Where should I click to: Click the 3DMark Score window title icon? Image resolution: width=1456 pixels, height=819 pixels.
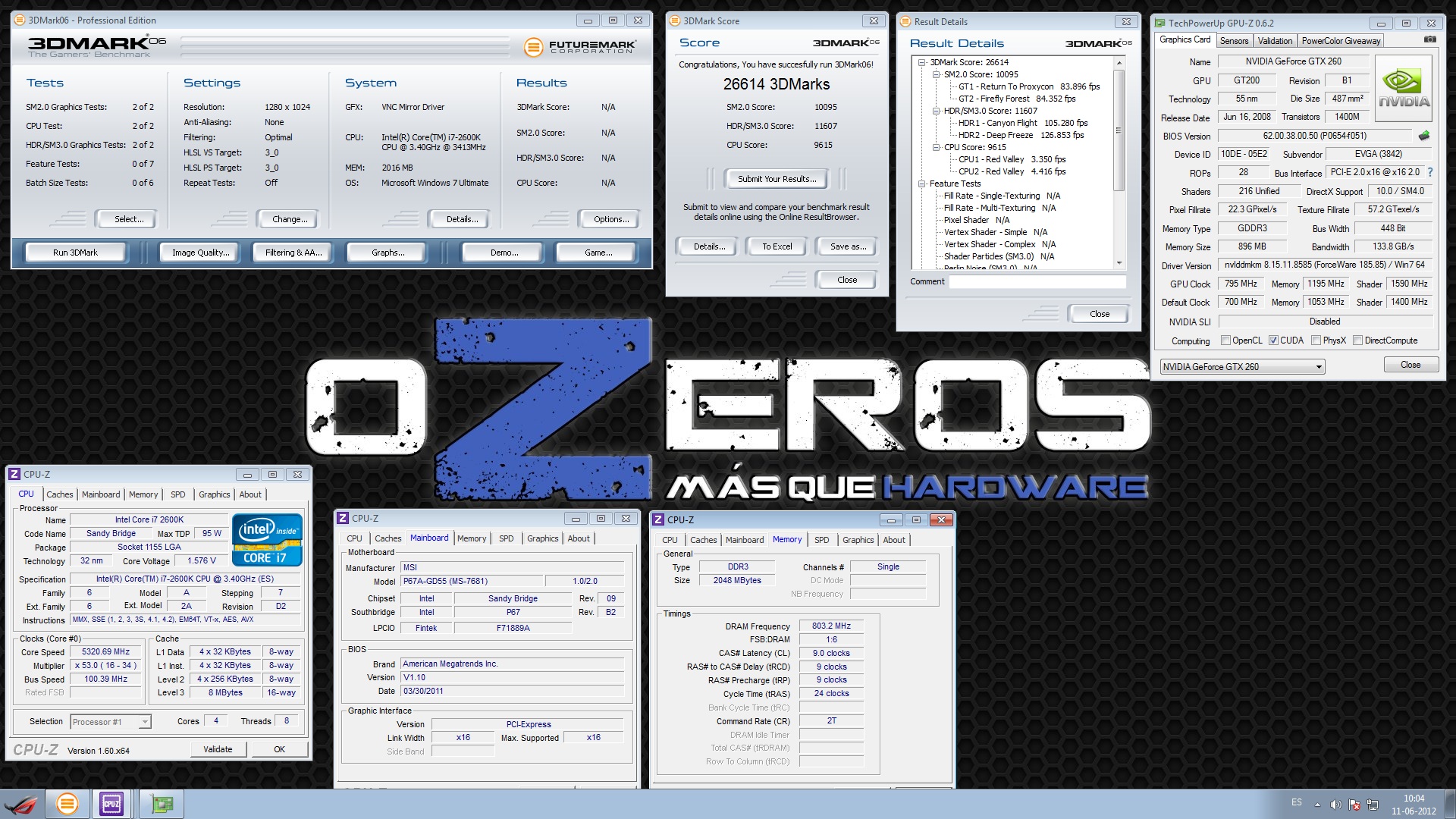point(675,20)
